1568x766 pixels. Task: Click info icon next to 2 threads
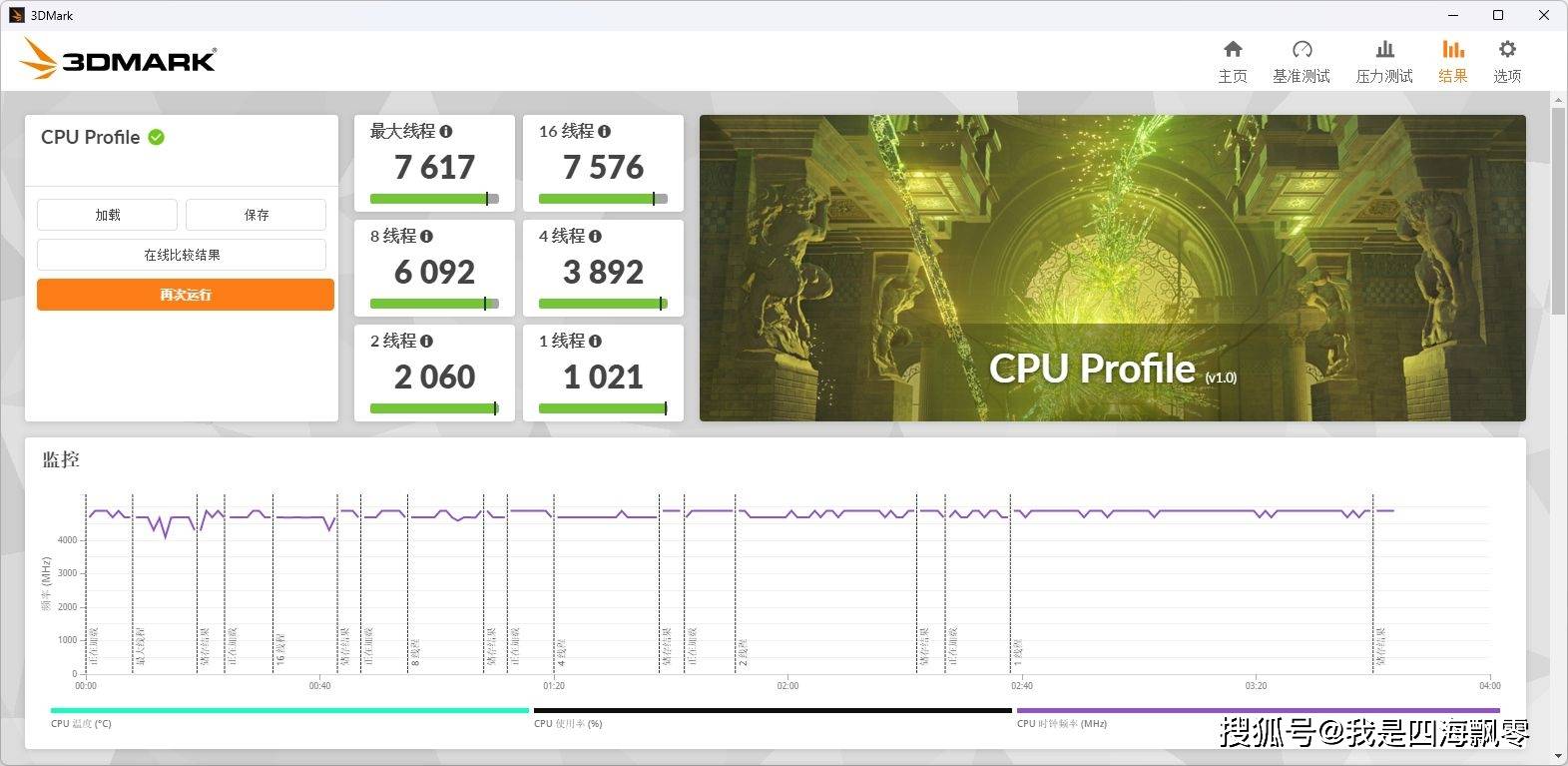pos(427,341)
